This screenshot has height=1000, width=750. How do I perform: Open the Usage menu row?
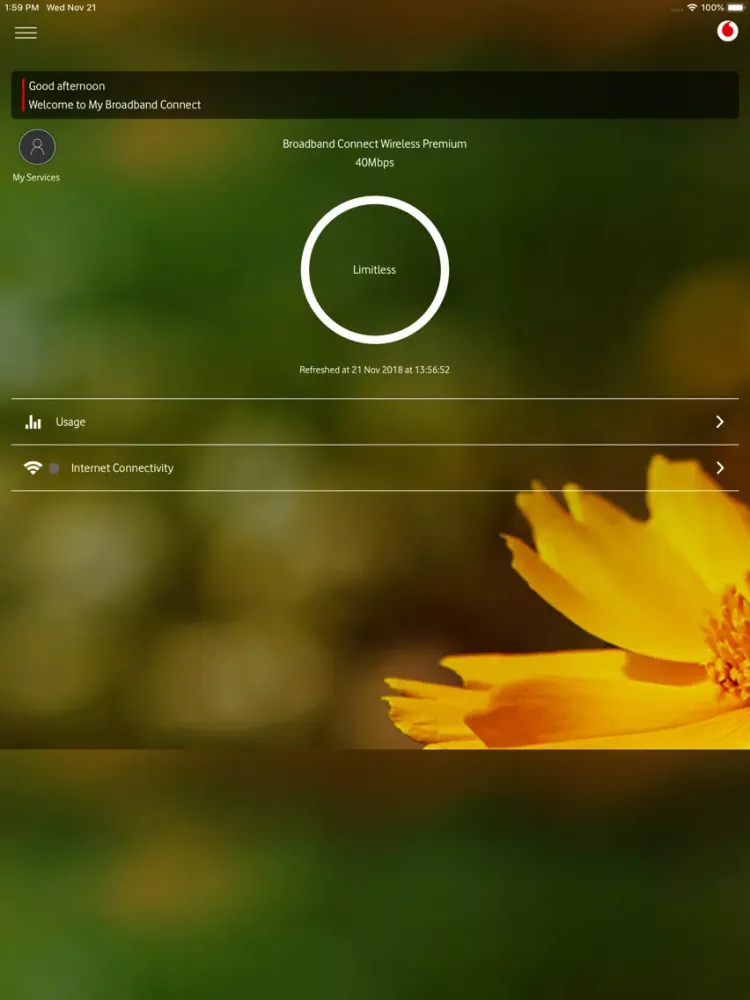375,422
